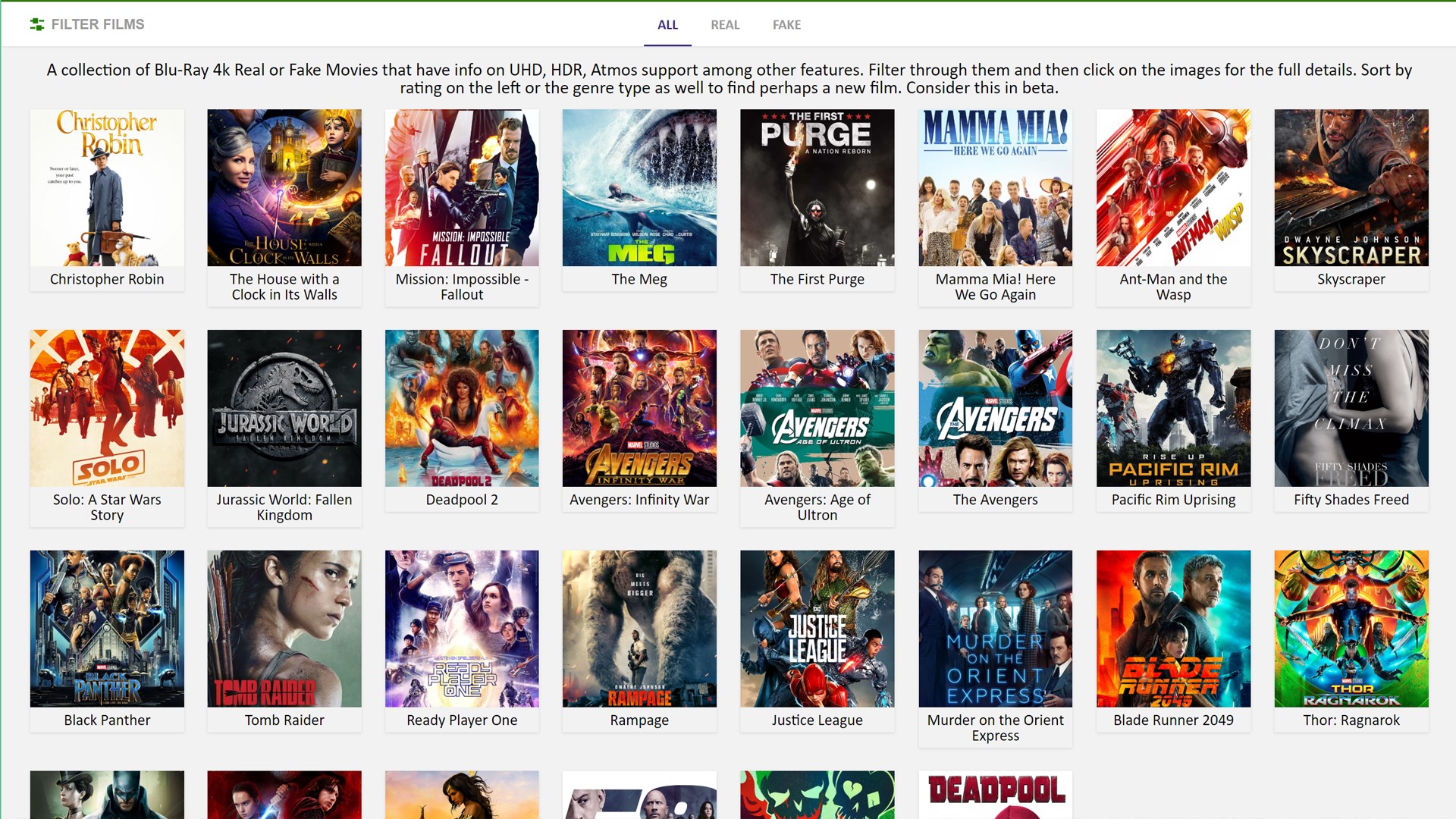Open Avengers: Infinity War poster
The image size is (1456, 819).
[639, 408]
